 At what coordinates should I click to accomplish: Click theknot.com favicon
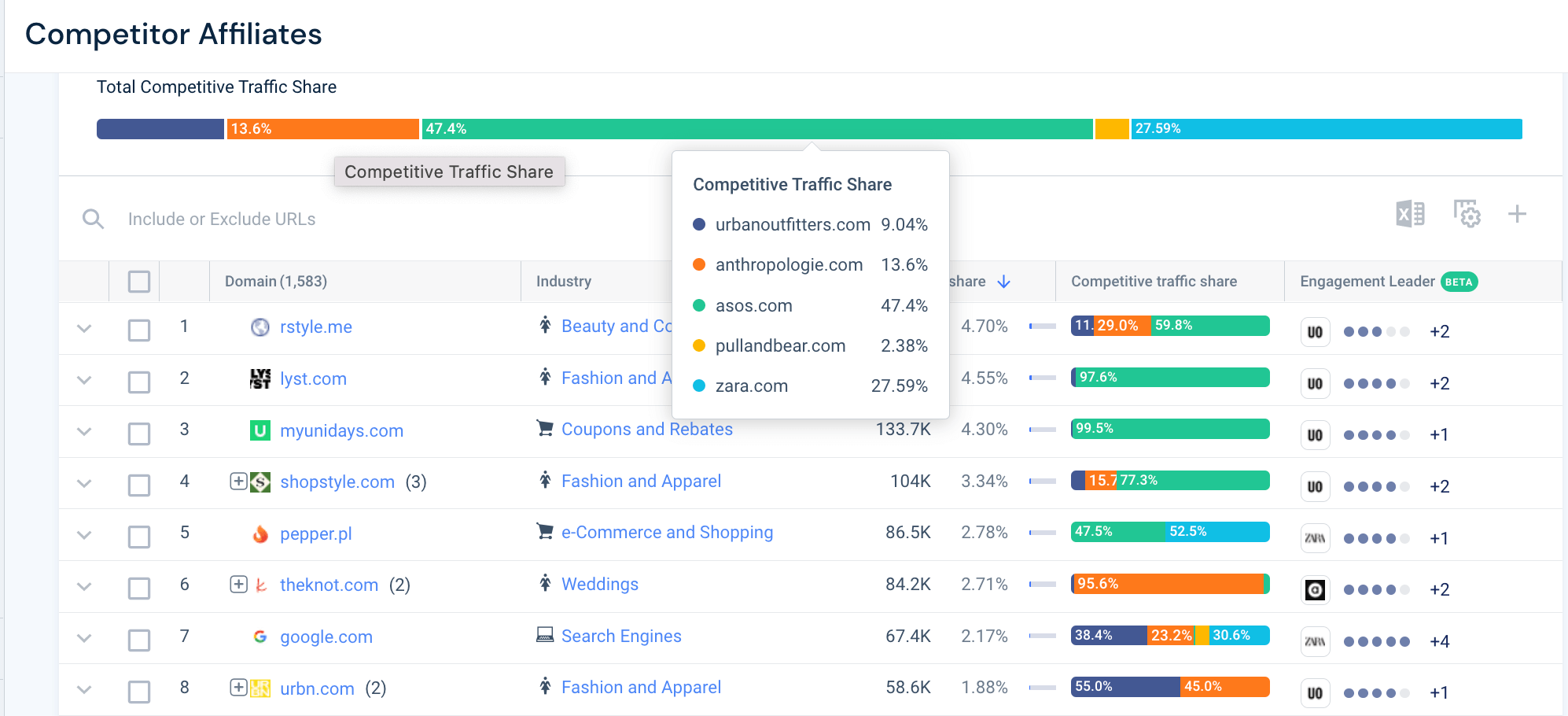[x=261, y=585]
